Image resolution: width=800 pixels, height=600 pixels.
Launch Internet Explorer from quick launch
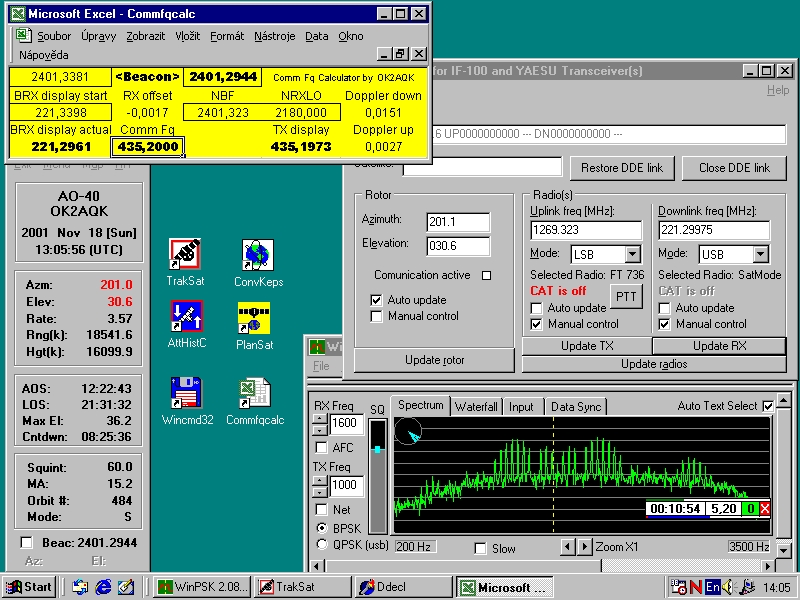coord(103,587)
